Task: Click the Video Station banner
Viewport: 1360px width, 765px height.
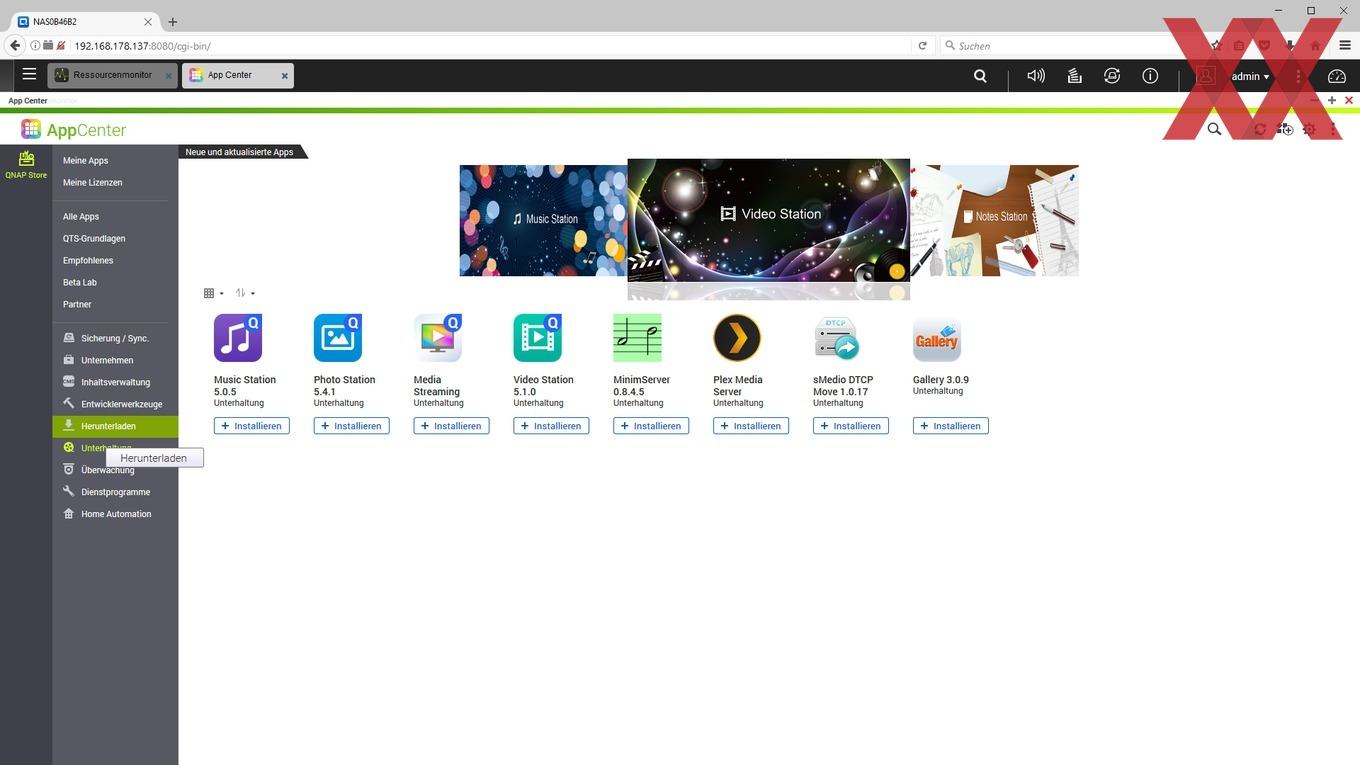Action: [769, 221]
